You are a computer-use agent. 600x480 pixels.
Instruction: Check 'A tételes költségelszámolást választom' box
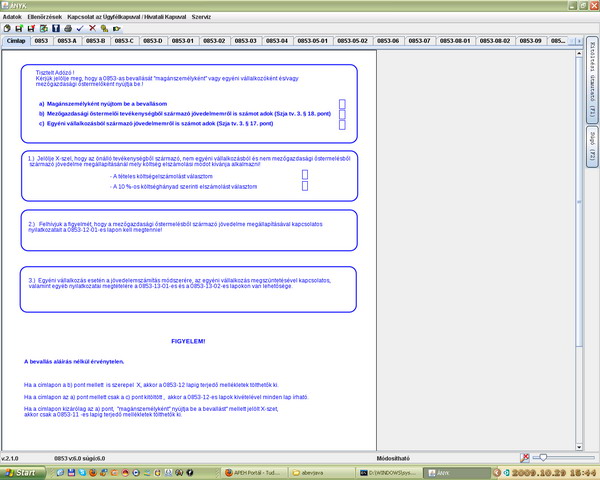coord(305,175)
